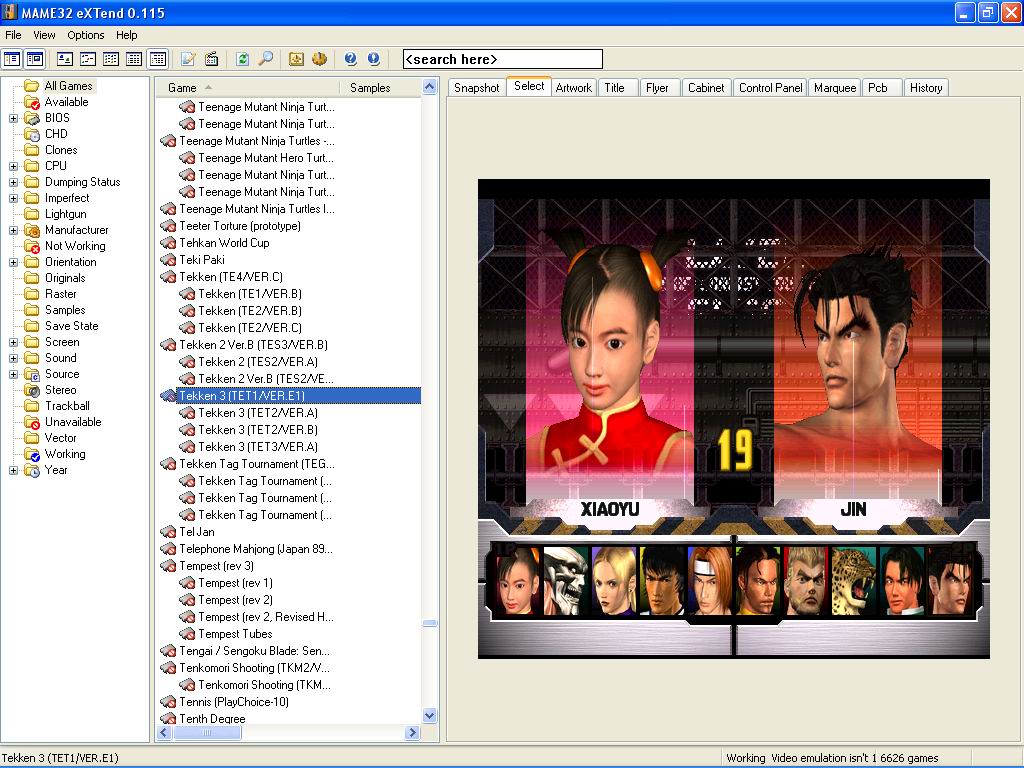Expand the Source folder node
1024x768 pixels.
coord(13,374)
